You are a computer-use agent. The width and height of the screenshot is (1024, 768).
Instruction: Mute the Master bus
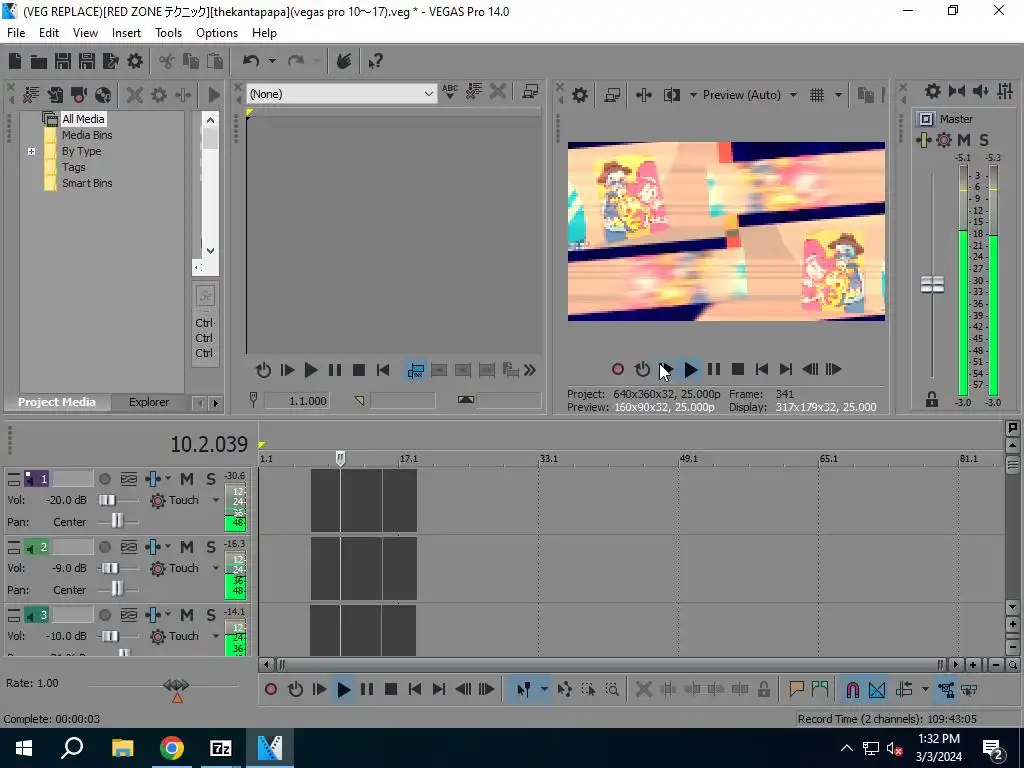point(964,139)
